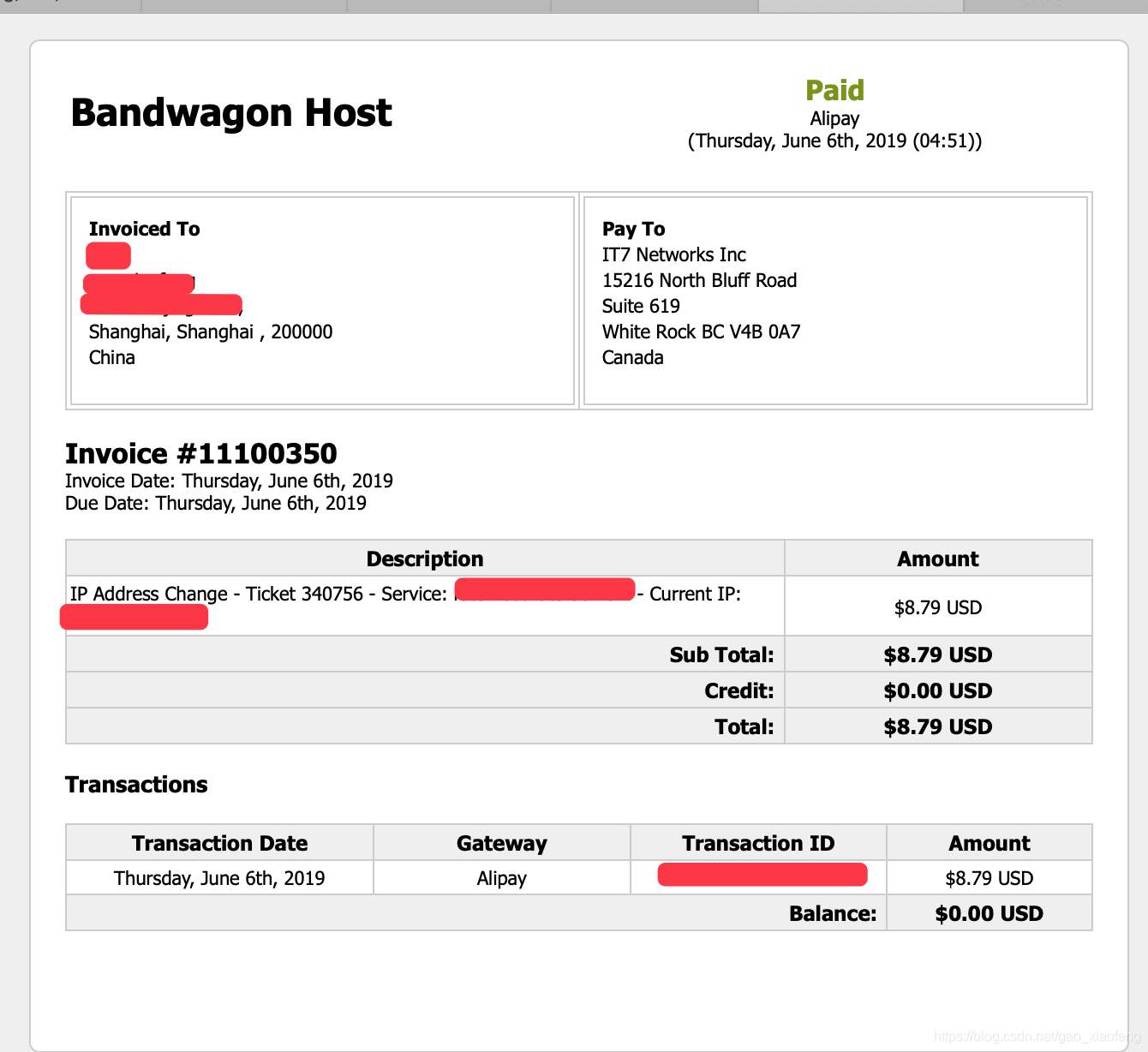Image resolution: width=1148 pixels, height=1052 pixels.
Task: Click the Credit: label
Action: click(x=738, y=690)
